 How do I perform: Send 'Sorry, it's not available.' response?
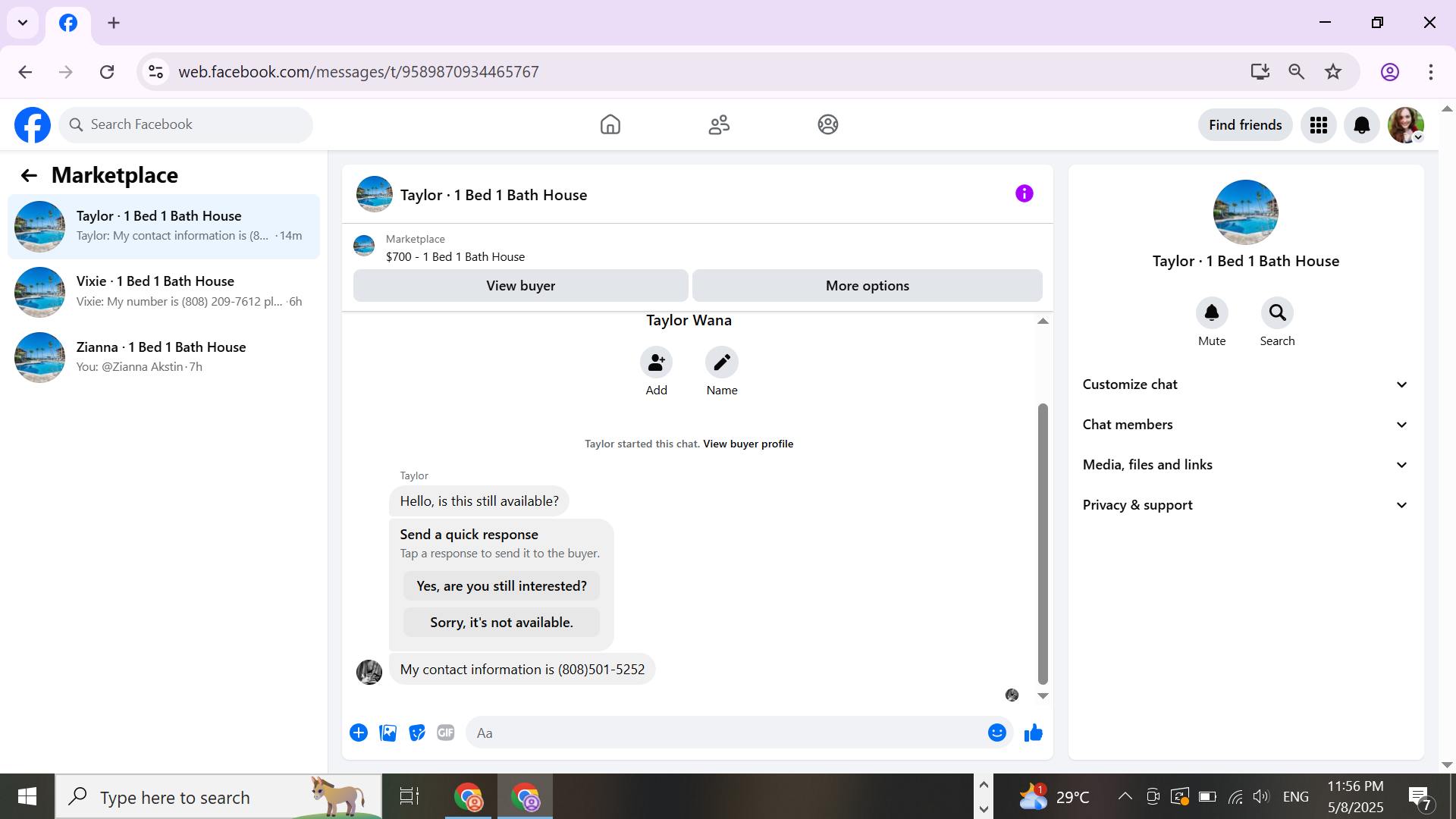501,623
